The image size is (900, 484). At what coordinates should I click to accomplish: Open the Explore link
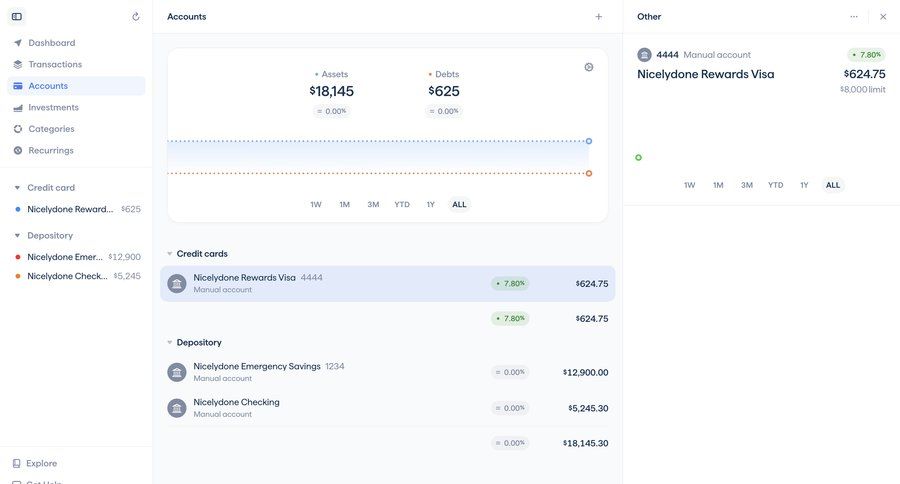(41, 463)
